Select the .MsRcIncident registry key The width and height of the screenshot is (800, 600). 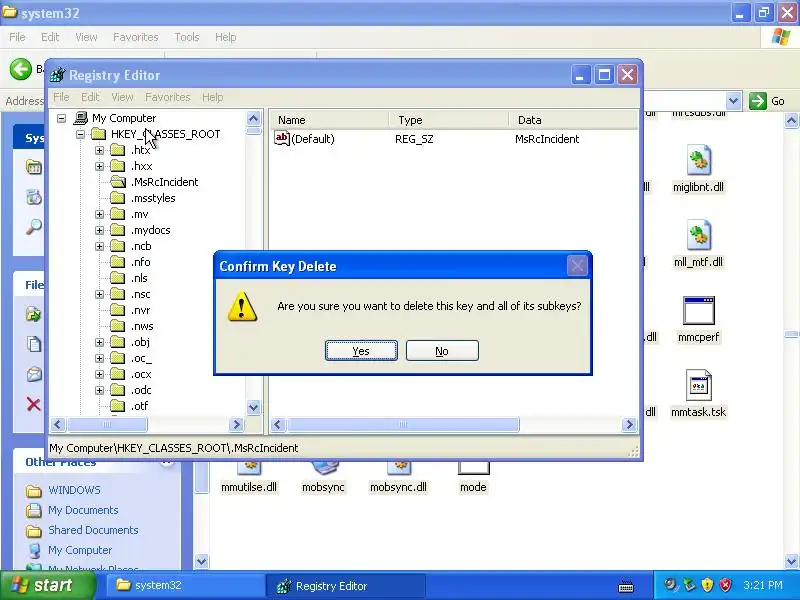[164, 182]
